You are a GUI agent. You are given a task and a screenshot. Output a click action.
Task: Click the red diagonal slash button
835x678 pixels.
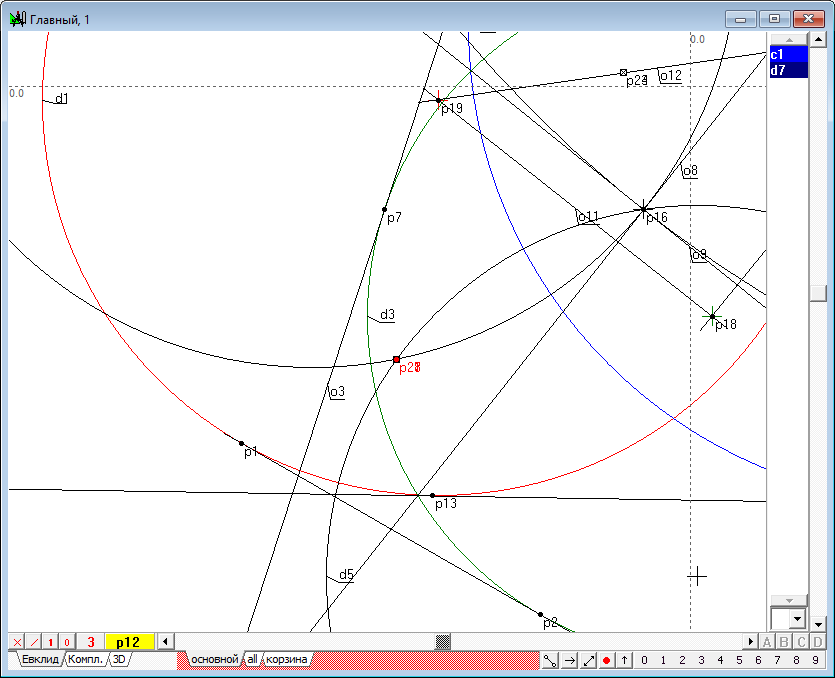click(x=34, y=642)
